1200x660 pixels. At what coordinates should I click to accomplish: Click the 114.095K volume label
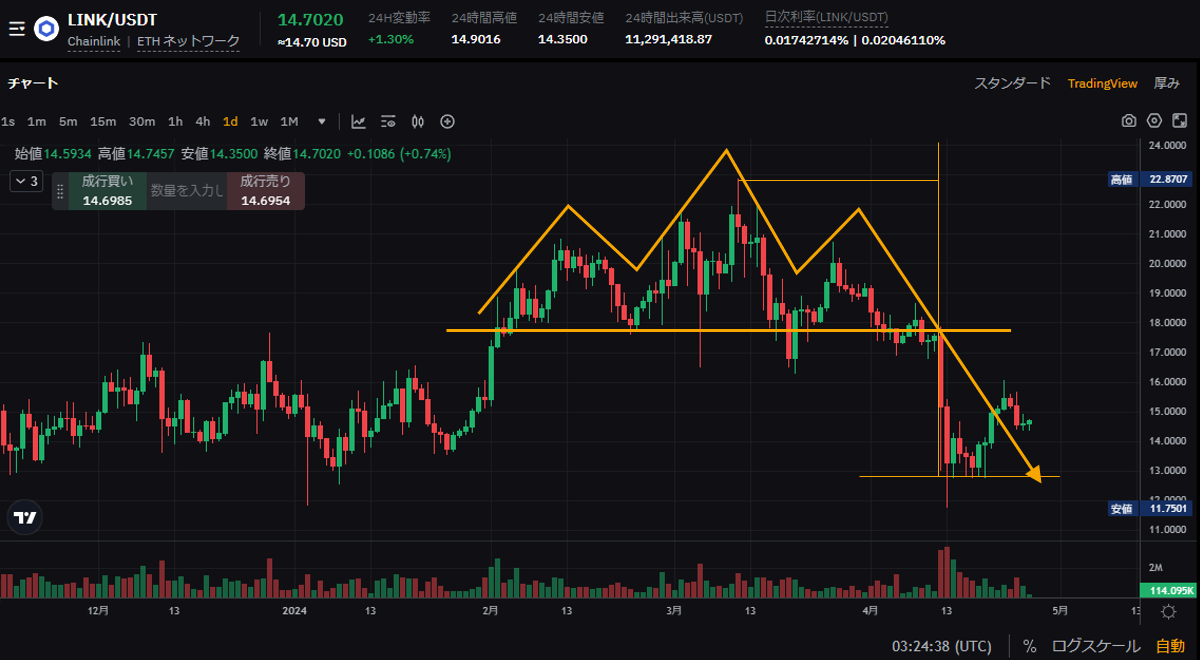(x=1167, y=590)
